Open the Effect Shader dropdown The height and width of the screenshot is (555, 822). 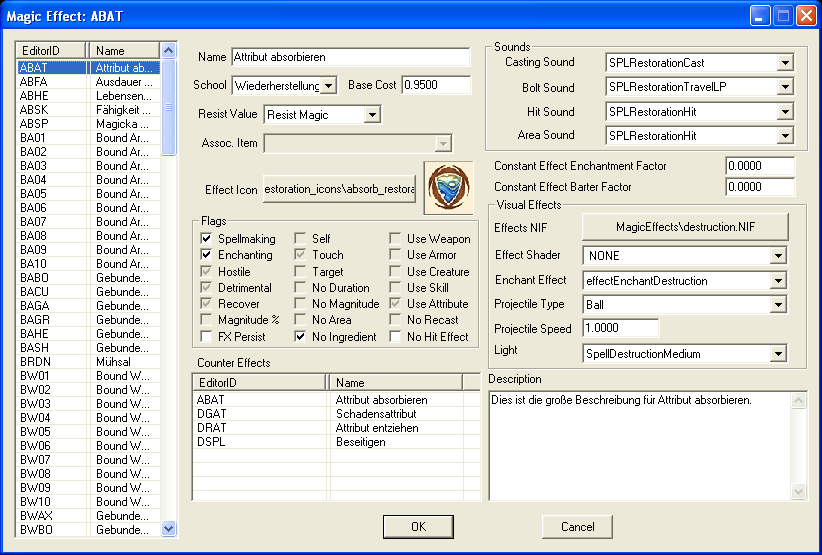(778, 256)
